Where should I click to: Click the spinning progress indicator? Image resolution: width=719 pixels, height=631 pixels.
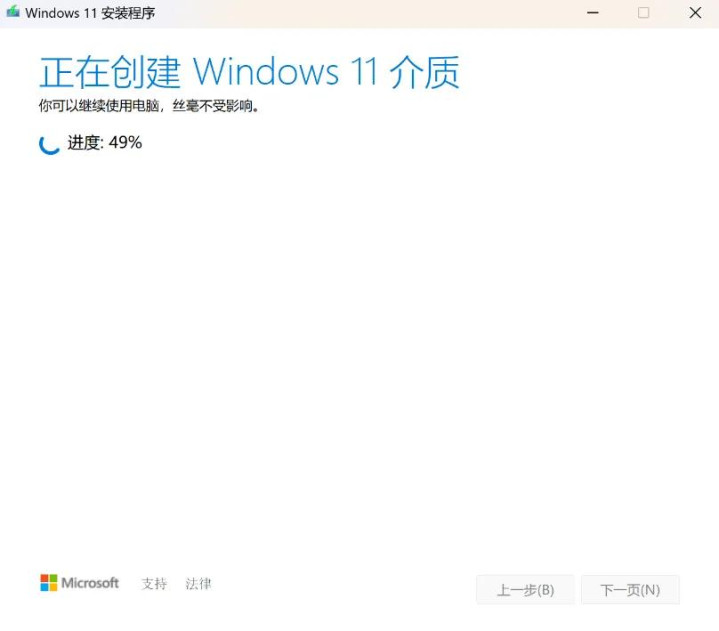coord(50,144)
